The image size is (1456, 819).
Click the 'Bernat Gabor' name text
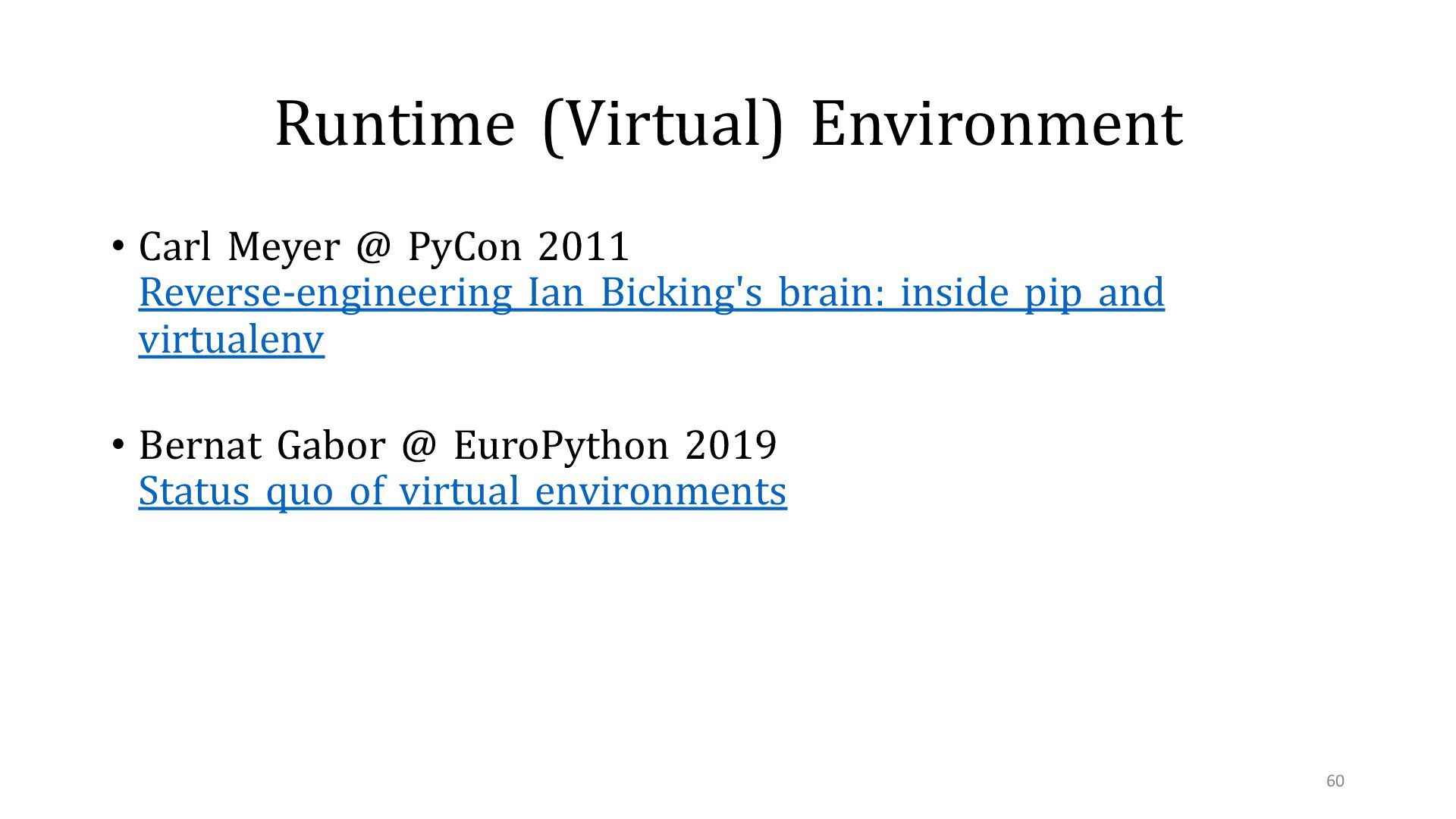tap(262, 445)
